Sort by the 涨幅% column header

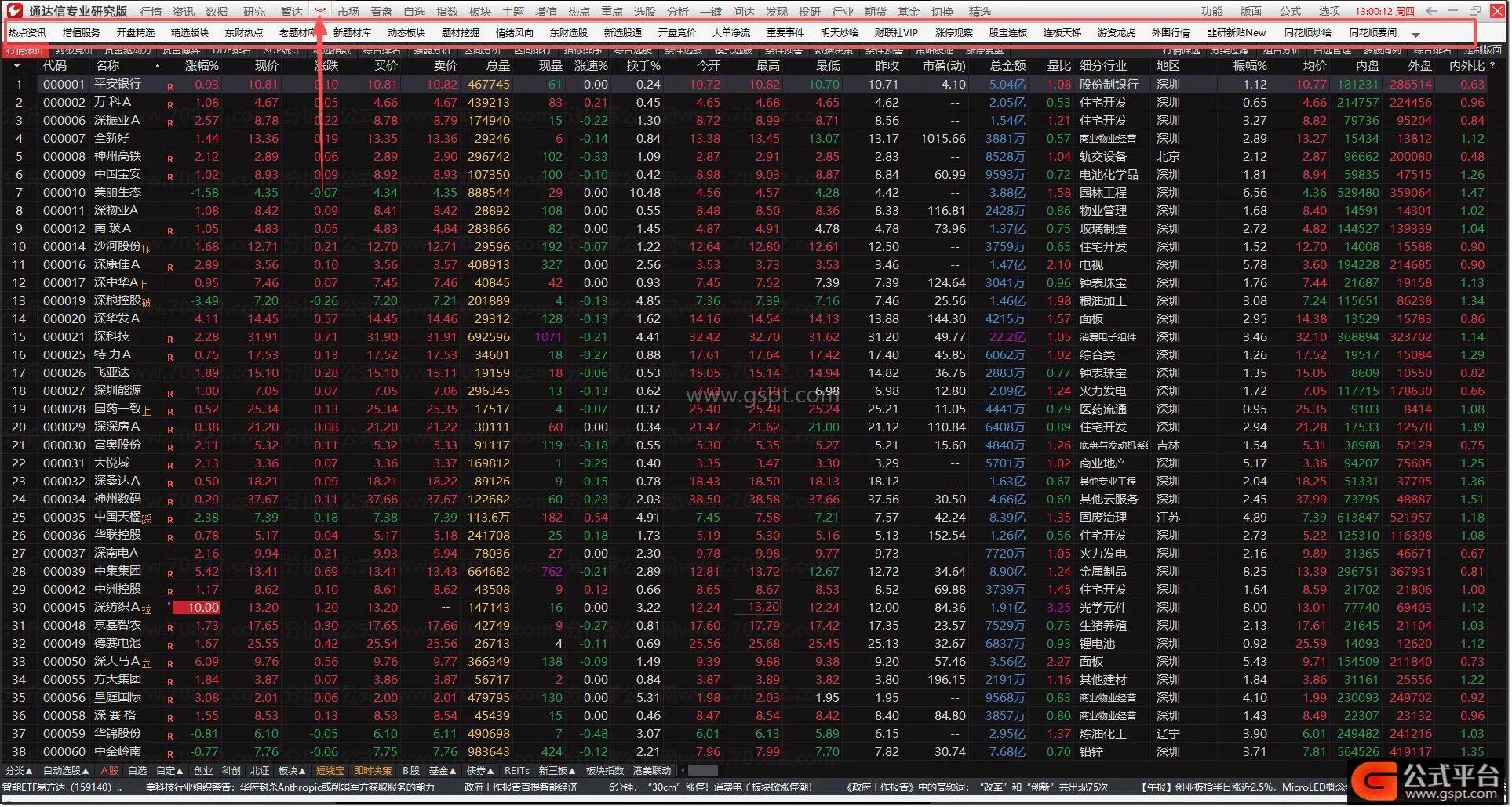click(202, 66)
